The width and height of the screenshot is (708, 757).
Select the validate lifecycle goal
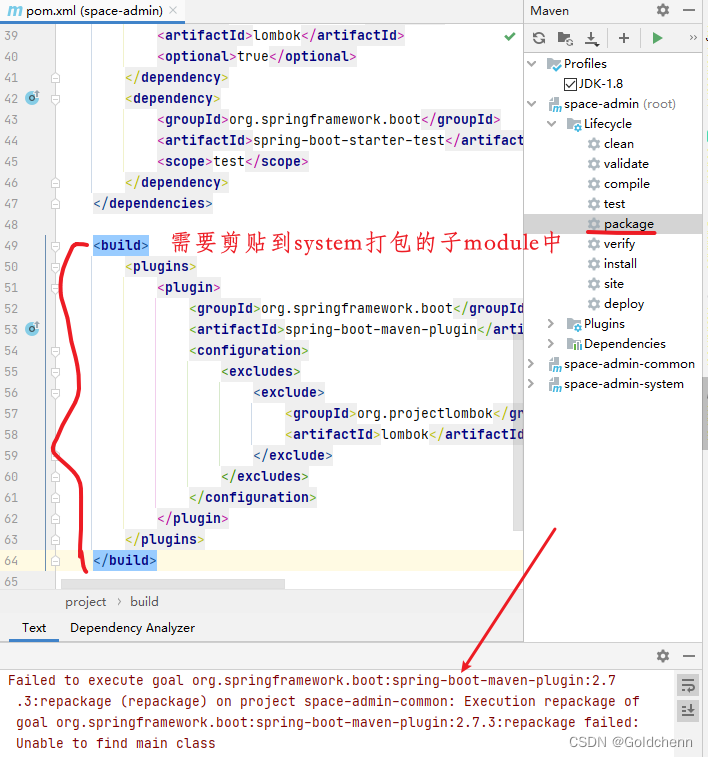click(626, 164)
